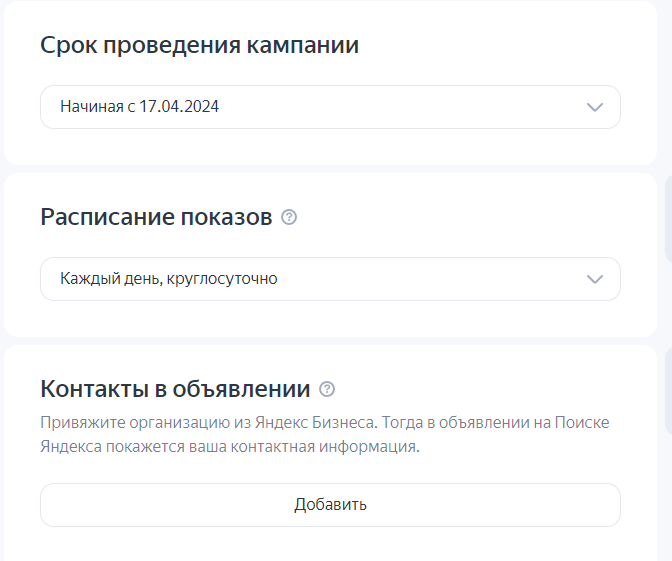This screenshot has height=561, width=672.
Task: Click description text about Яндекс Бизнес organization
Action: tap(325, 435)
